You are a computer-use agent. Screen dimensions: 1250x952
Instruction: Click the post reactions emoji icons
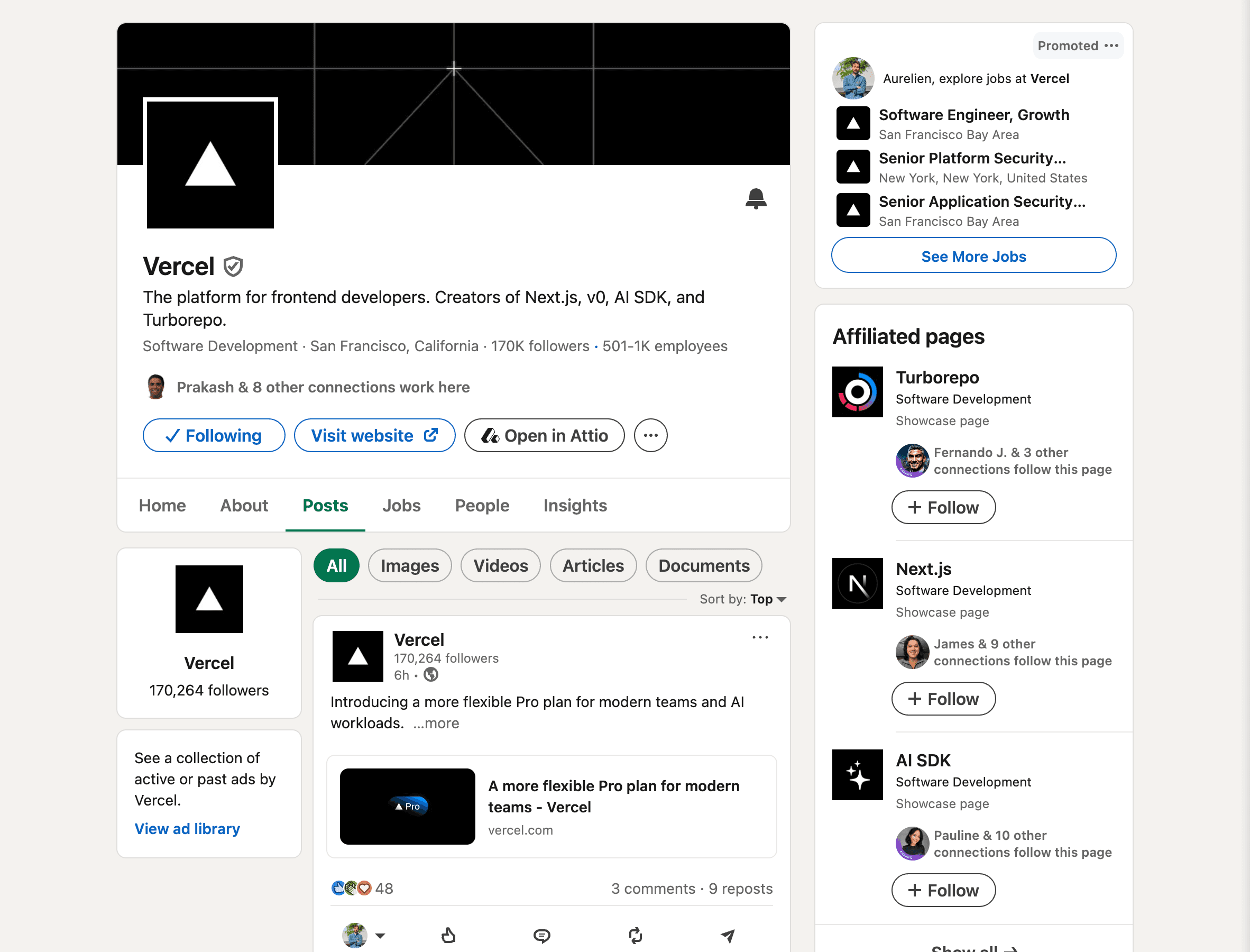point(351,888)
